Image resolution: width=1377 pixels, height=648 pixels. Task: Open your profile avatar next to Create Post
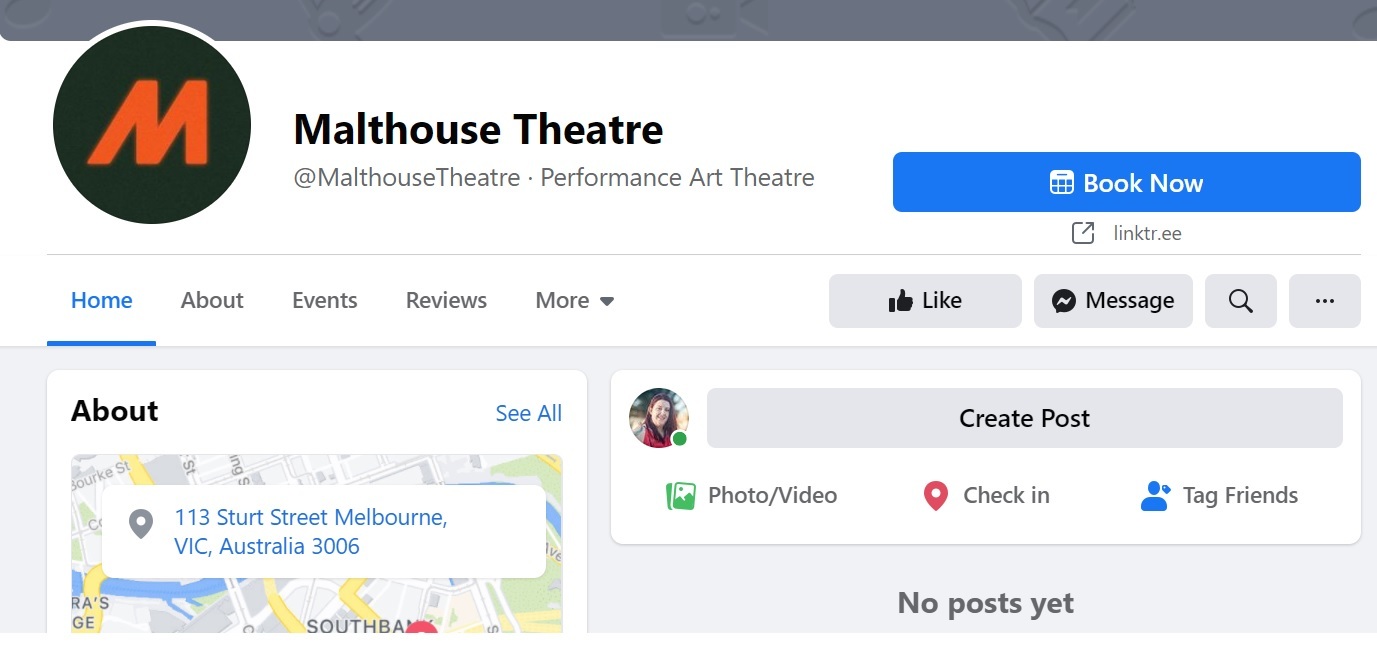coord(659,418)
